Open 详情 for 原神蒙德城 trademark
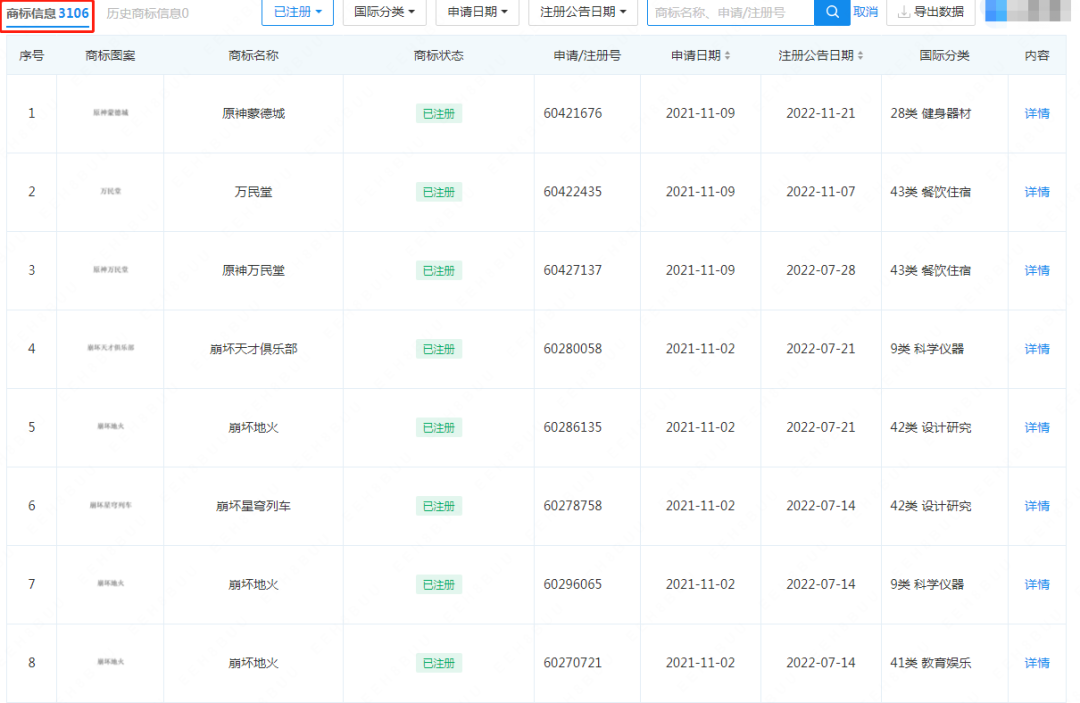1080x703 pixels. [x=1037, y=114]
